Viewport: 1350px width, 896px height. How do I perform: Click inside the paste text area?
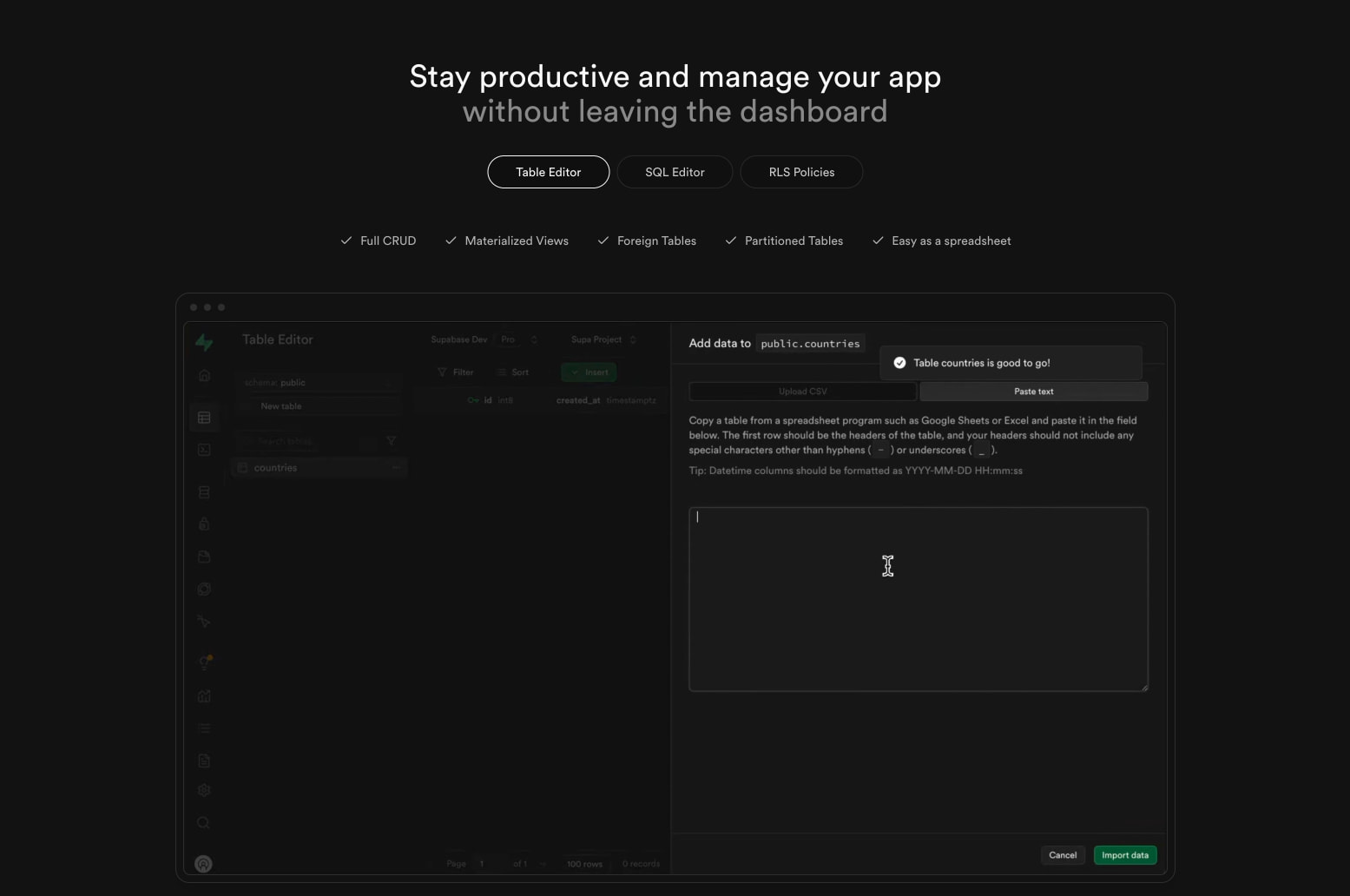[919, 599]
